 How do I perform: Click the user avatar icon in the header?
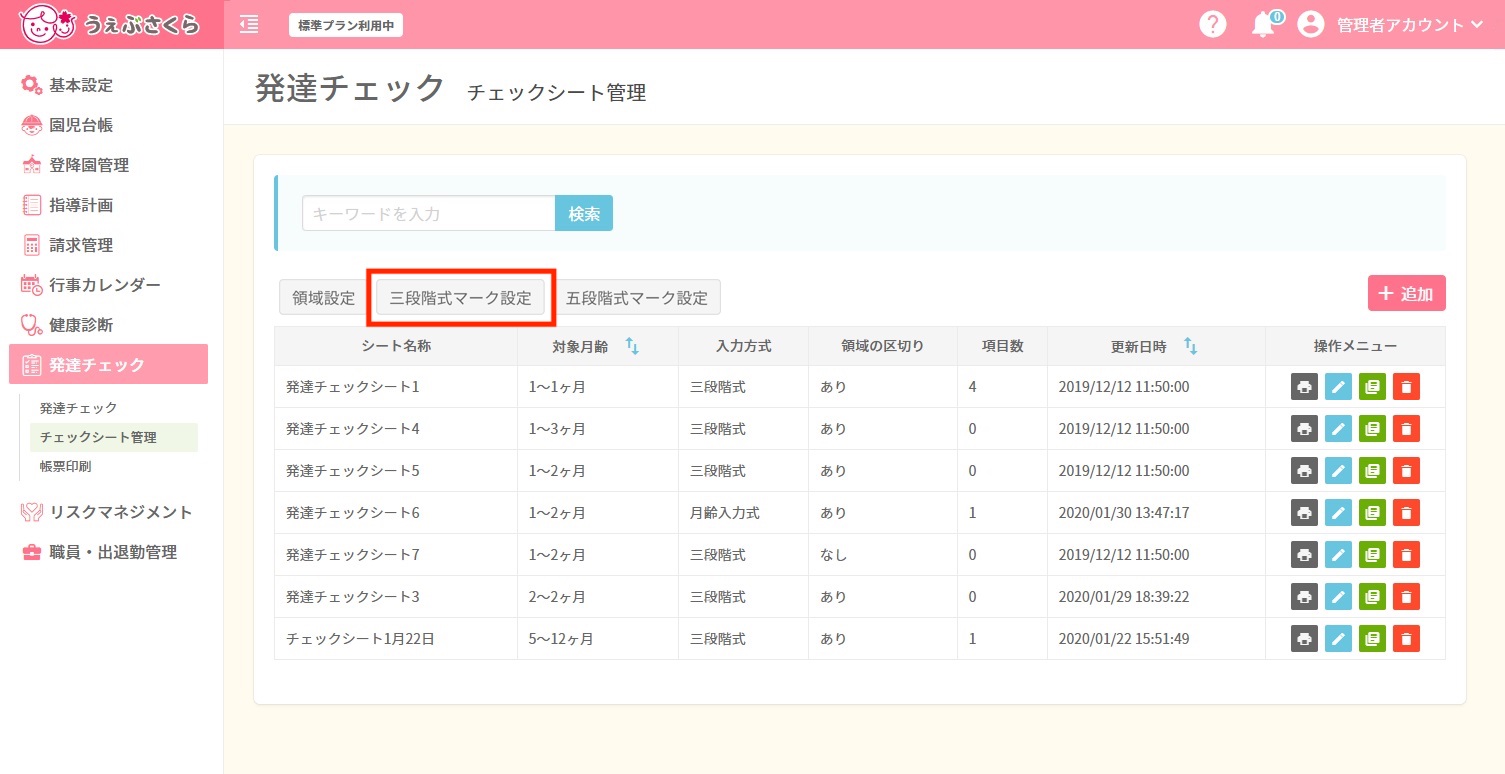click(1311, 25)
